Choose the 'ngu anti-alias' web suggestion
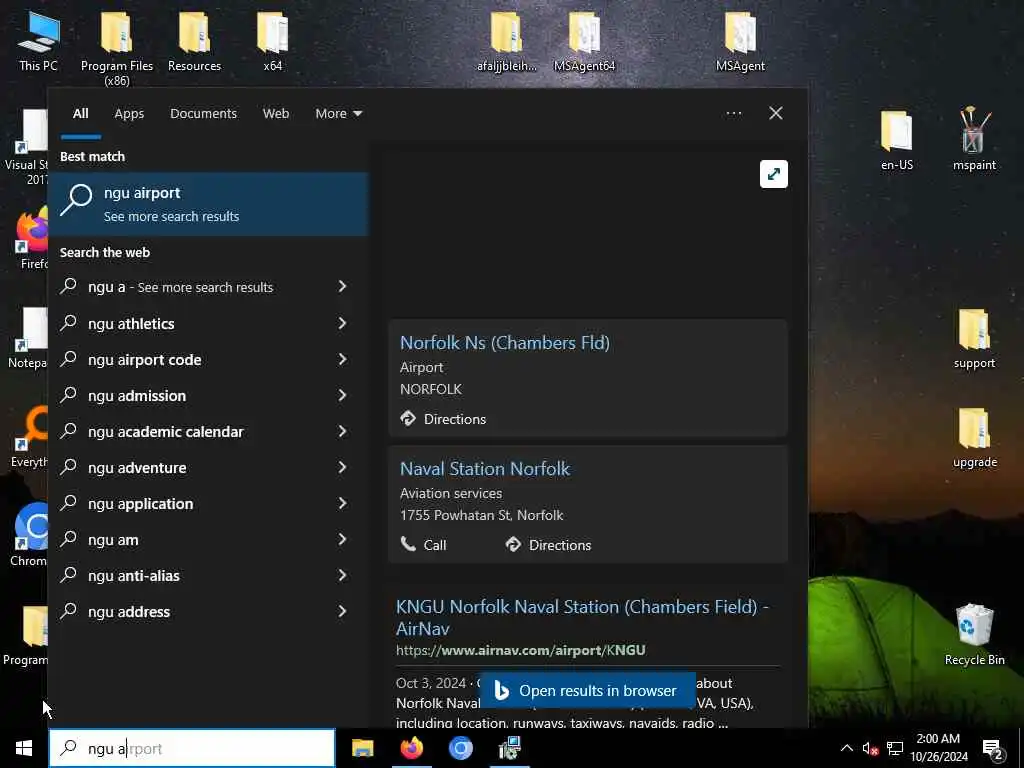The image size is (1024, 768). (209, 575)
